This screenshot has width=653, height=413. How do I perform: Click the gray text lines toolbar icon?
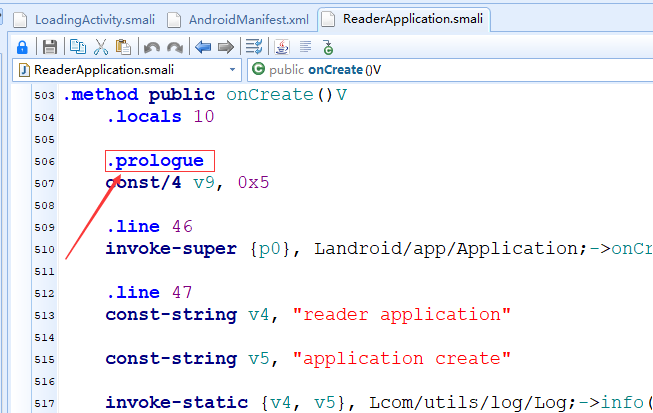pyautogui.click(x=305, y=47)
